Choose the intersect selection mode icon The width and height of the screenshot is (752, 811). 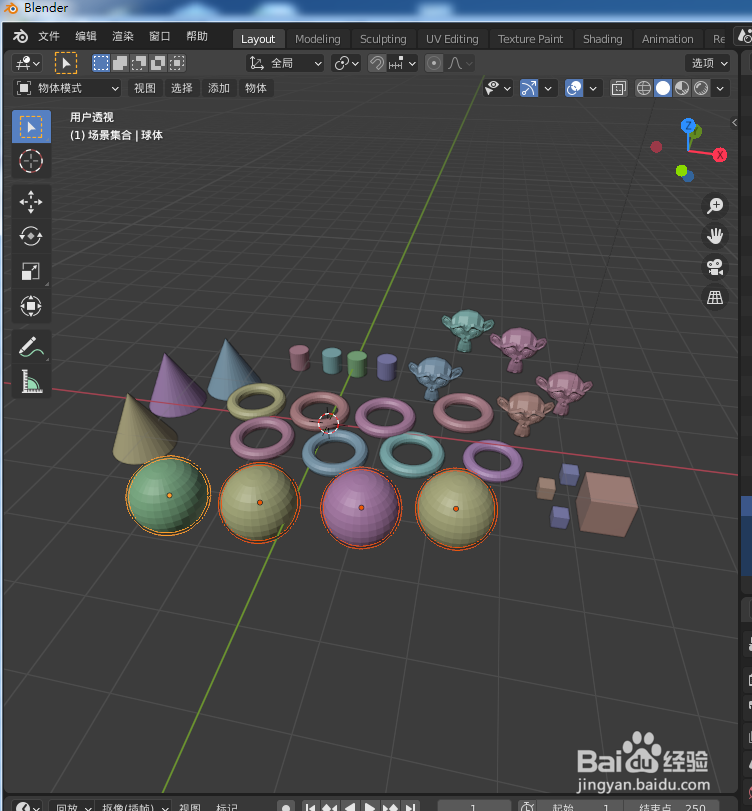177,64
